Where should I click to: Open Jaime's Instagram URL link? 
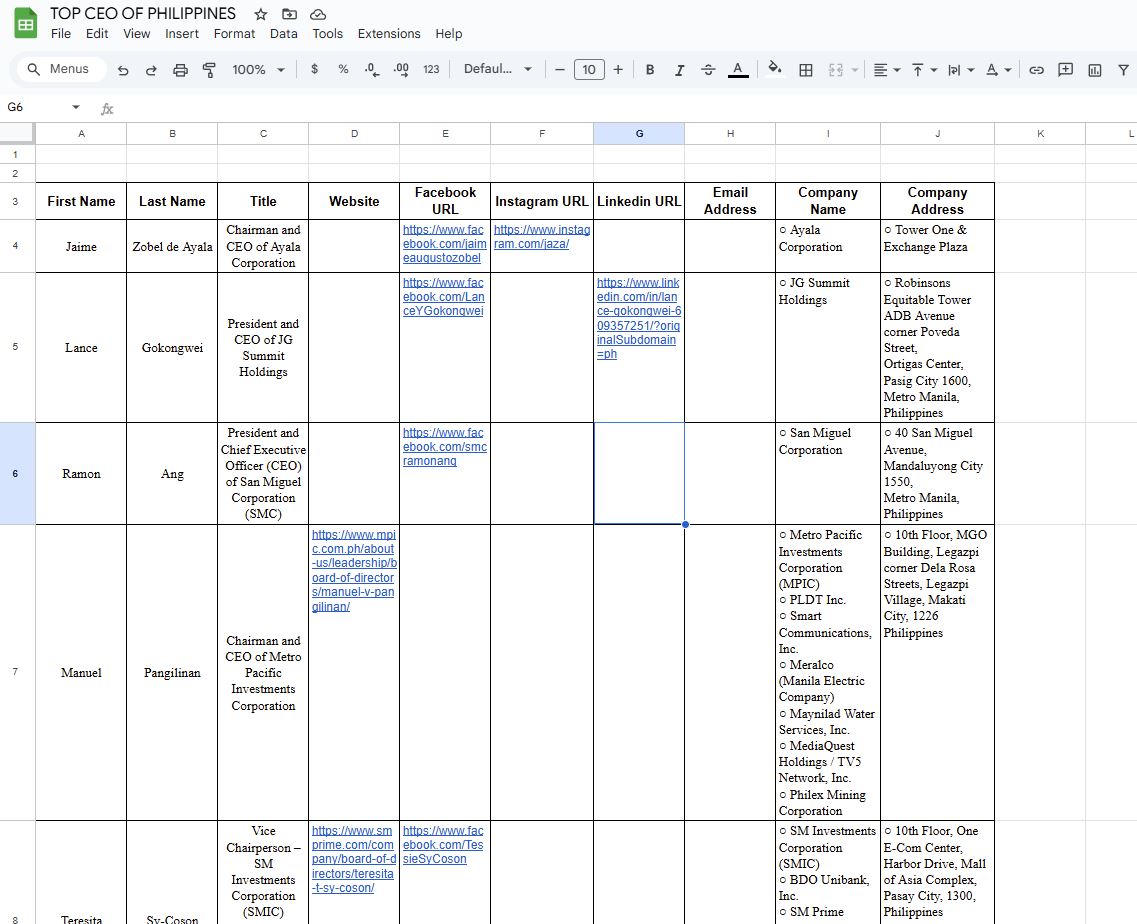point(541,237)
